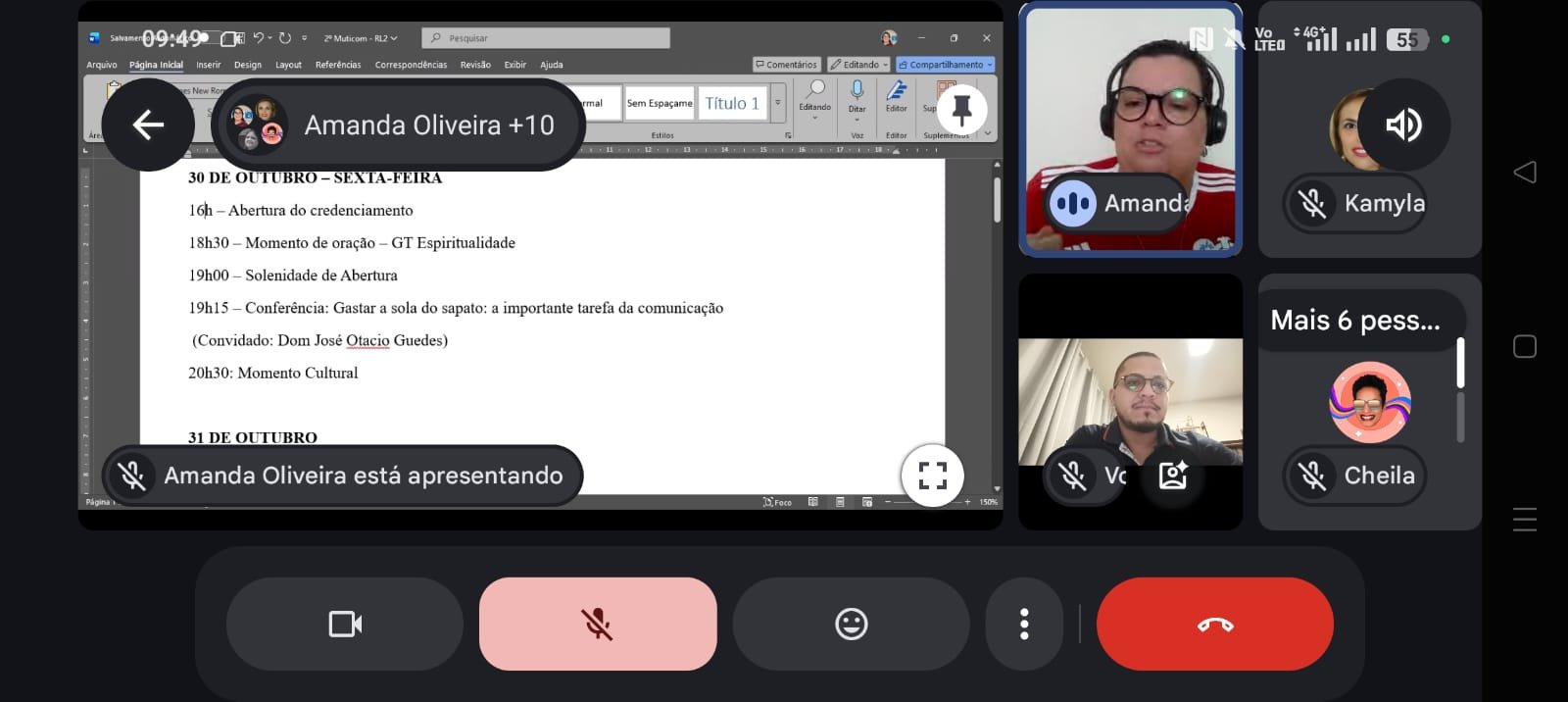Expand Word styles gallery arrow
The image size is (1568, 702).
(x=778, y=103)
